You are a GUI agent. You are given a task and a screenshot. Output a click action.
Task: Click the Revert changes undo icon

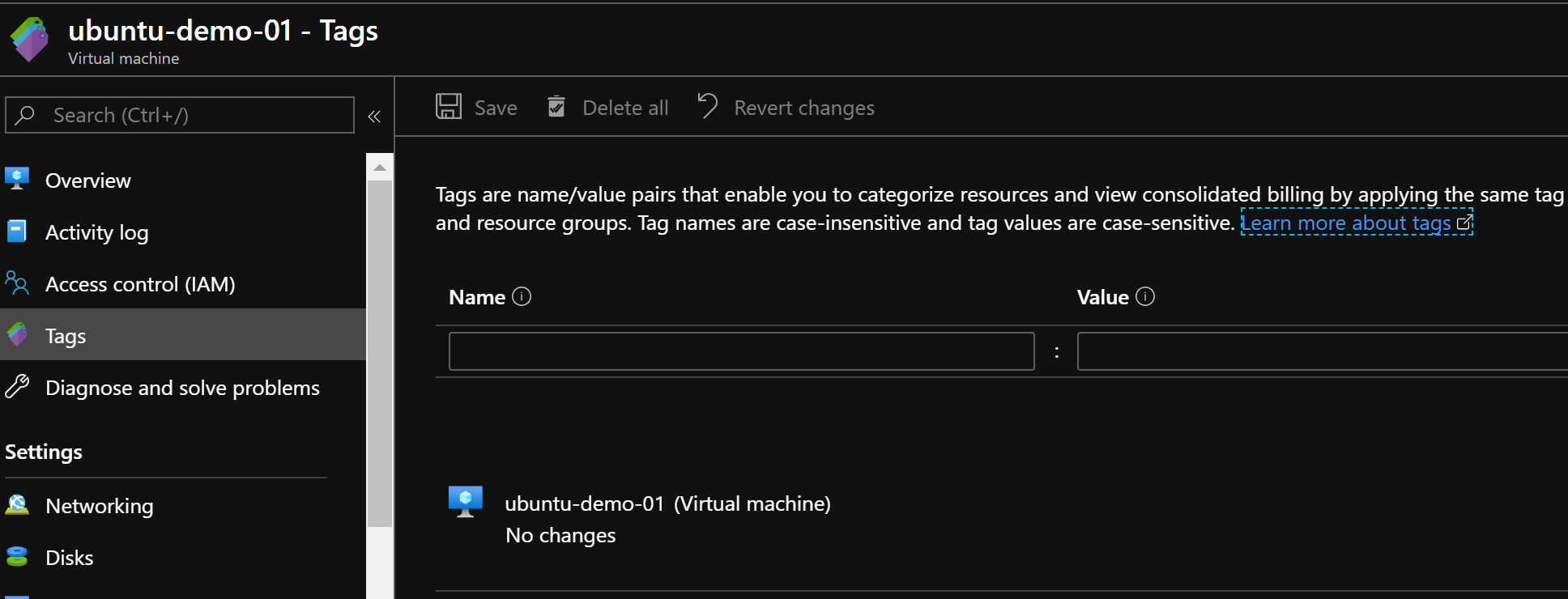tap(708, 106)
